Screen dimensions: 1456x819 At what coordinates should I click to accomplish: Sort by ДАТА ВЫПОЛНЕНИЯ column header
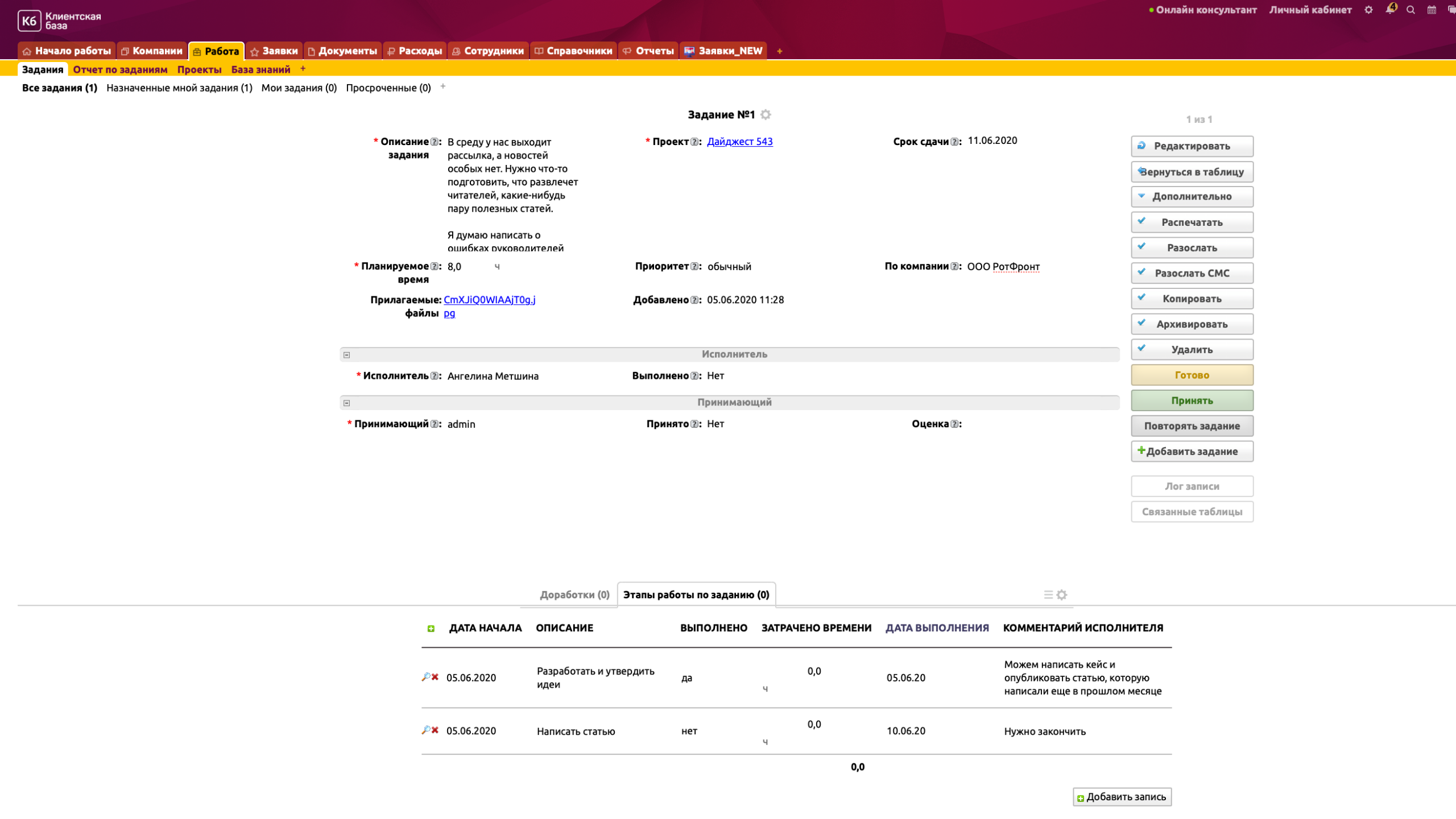(937, 628)
